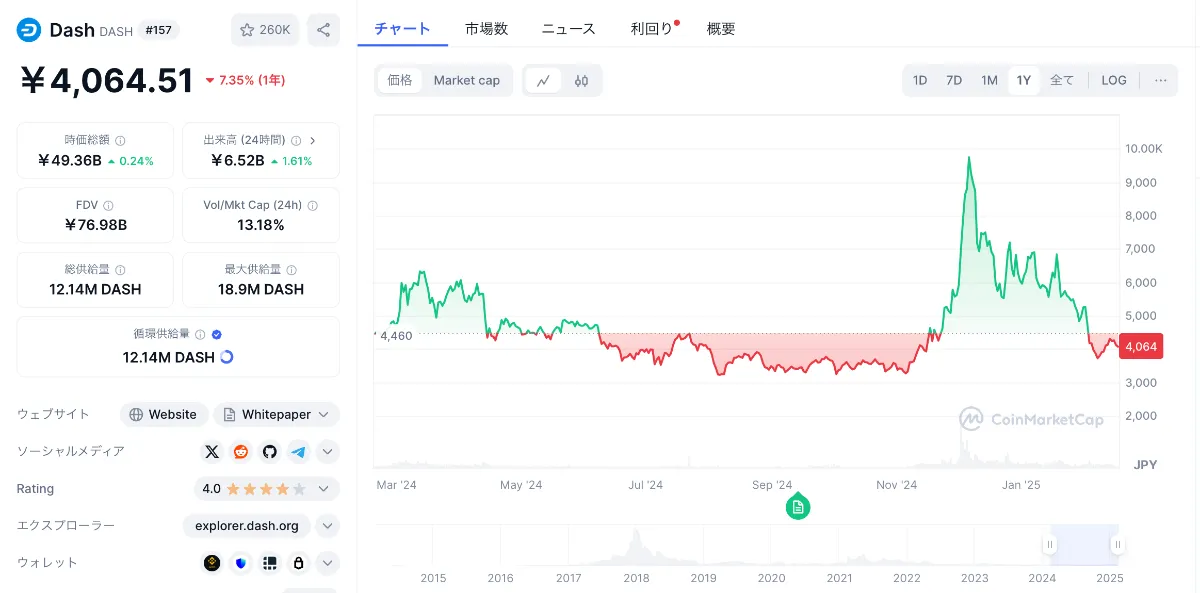Screen dimensions: 1200x593
Task: Toggle the chart to 価格 mode
Action: (x=399, y=80)
